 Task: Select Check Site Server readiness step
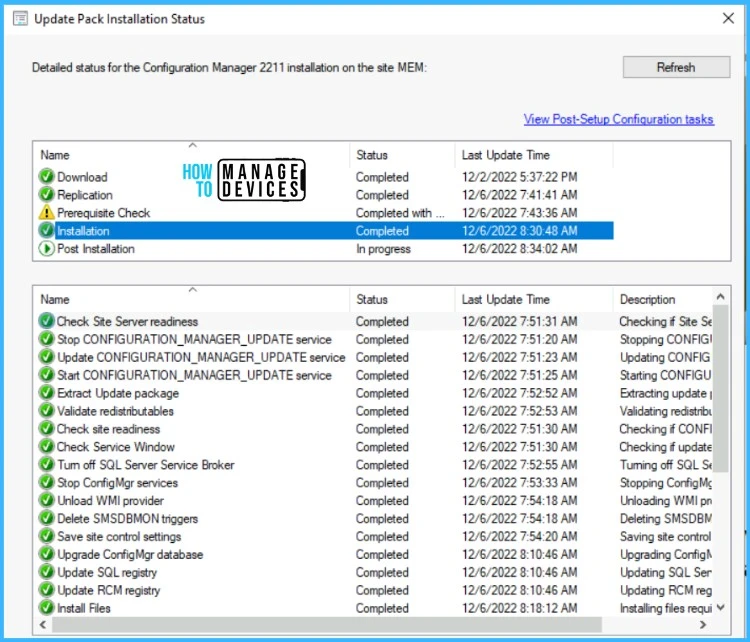[375, 321]
